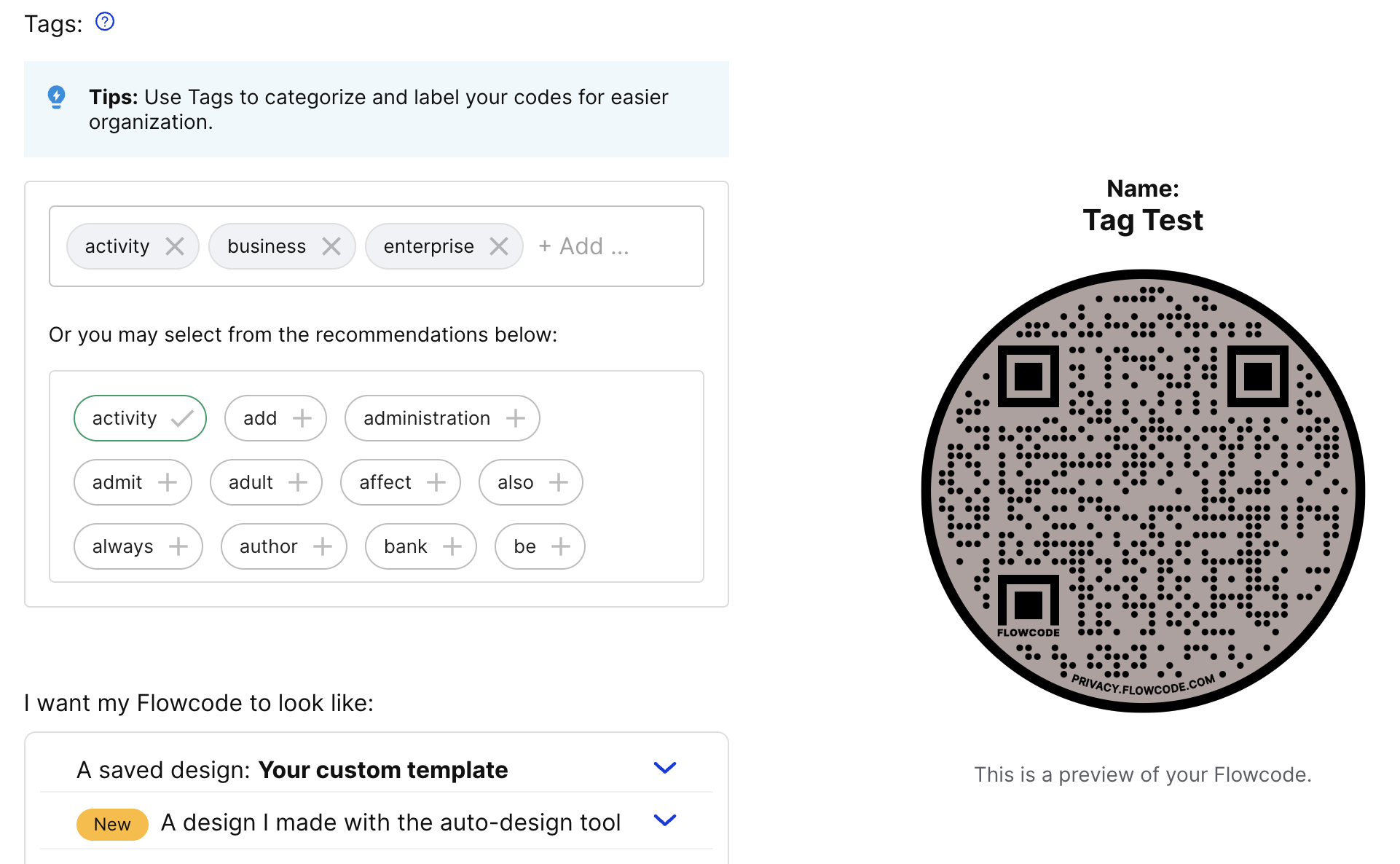Toggle the also recommended tag
The image size is (1400, 864).
531,482
